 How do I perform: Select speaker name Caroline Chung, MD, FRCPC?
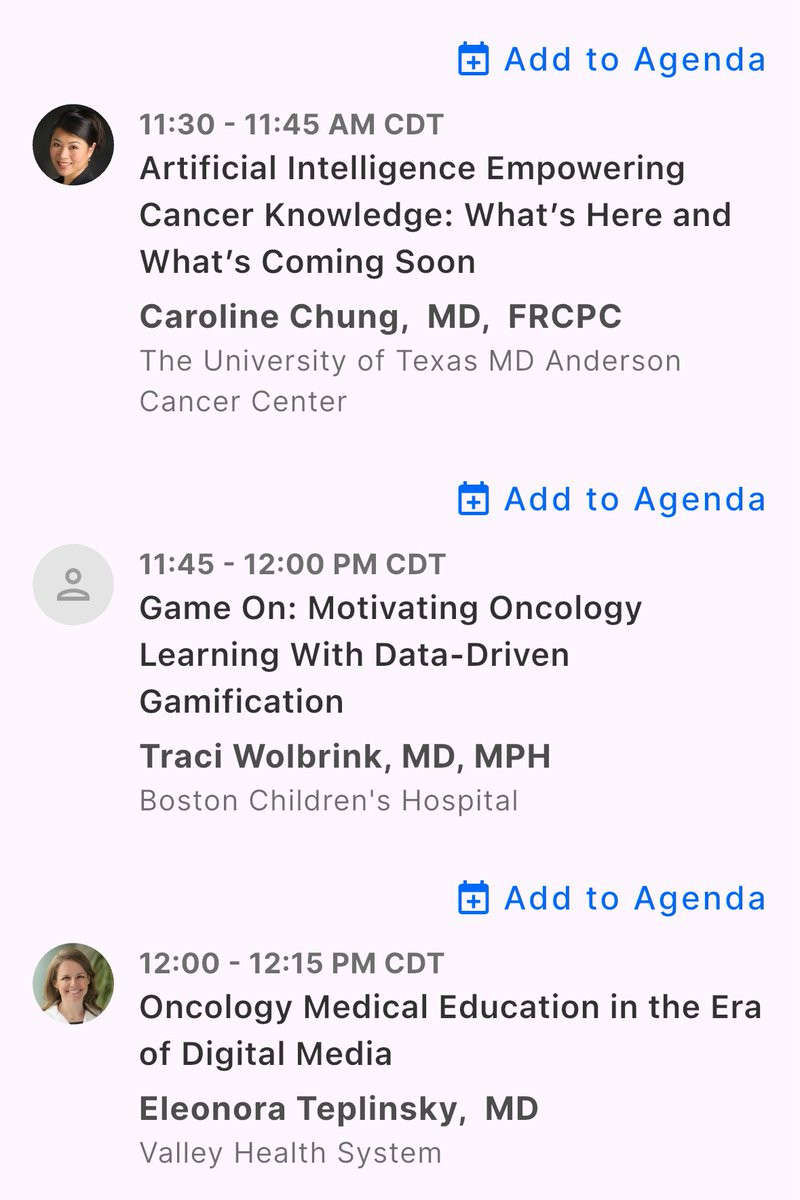tap(381, 316)
